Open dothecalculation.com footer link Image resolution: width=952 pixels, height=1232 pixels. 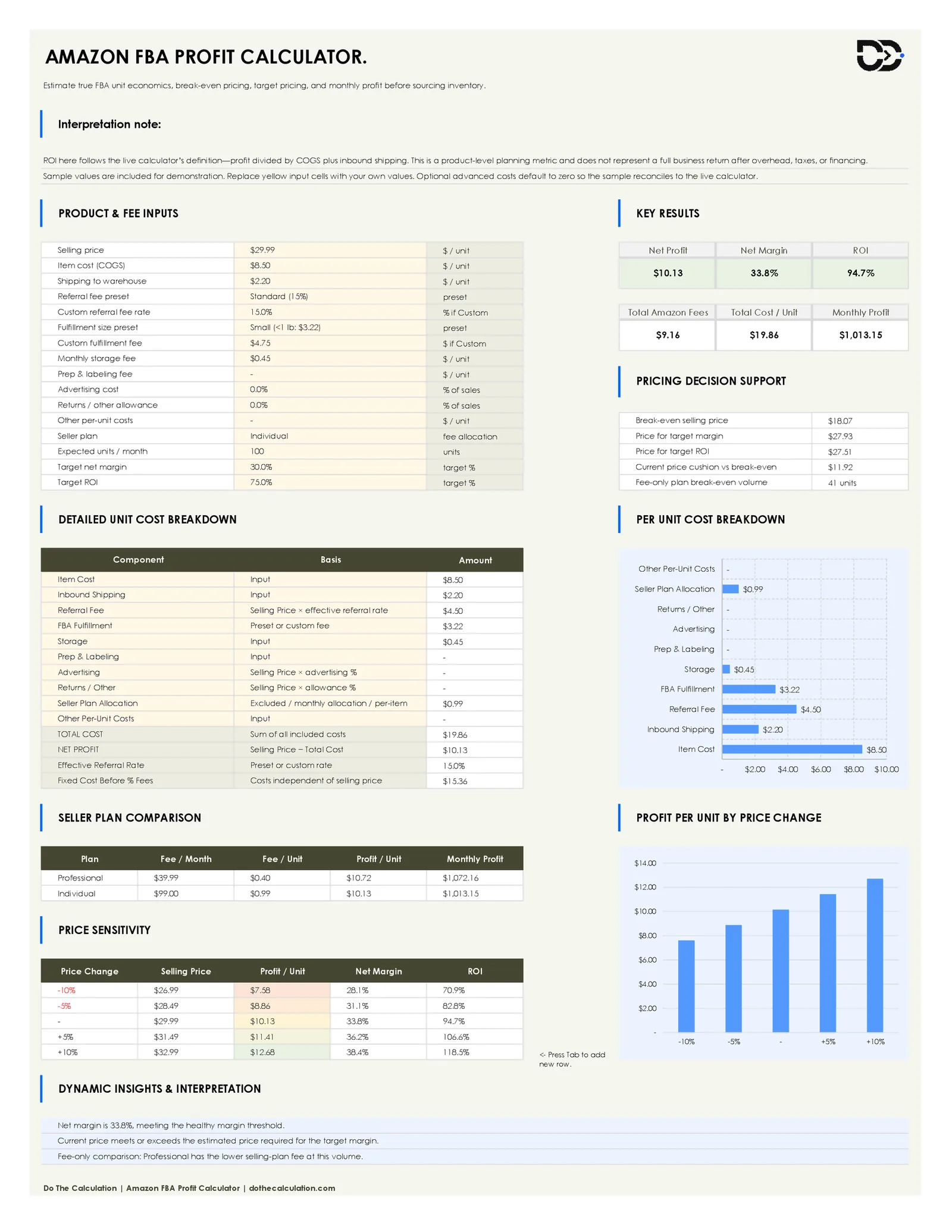(x=292, y=1188)
